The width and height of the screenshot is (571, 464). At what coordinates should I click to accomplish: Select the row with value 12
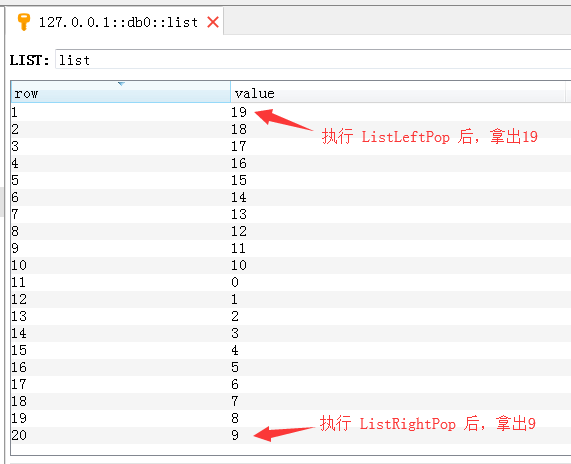pyautogui.click(x=291, y=231)
